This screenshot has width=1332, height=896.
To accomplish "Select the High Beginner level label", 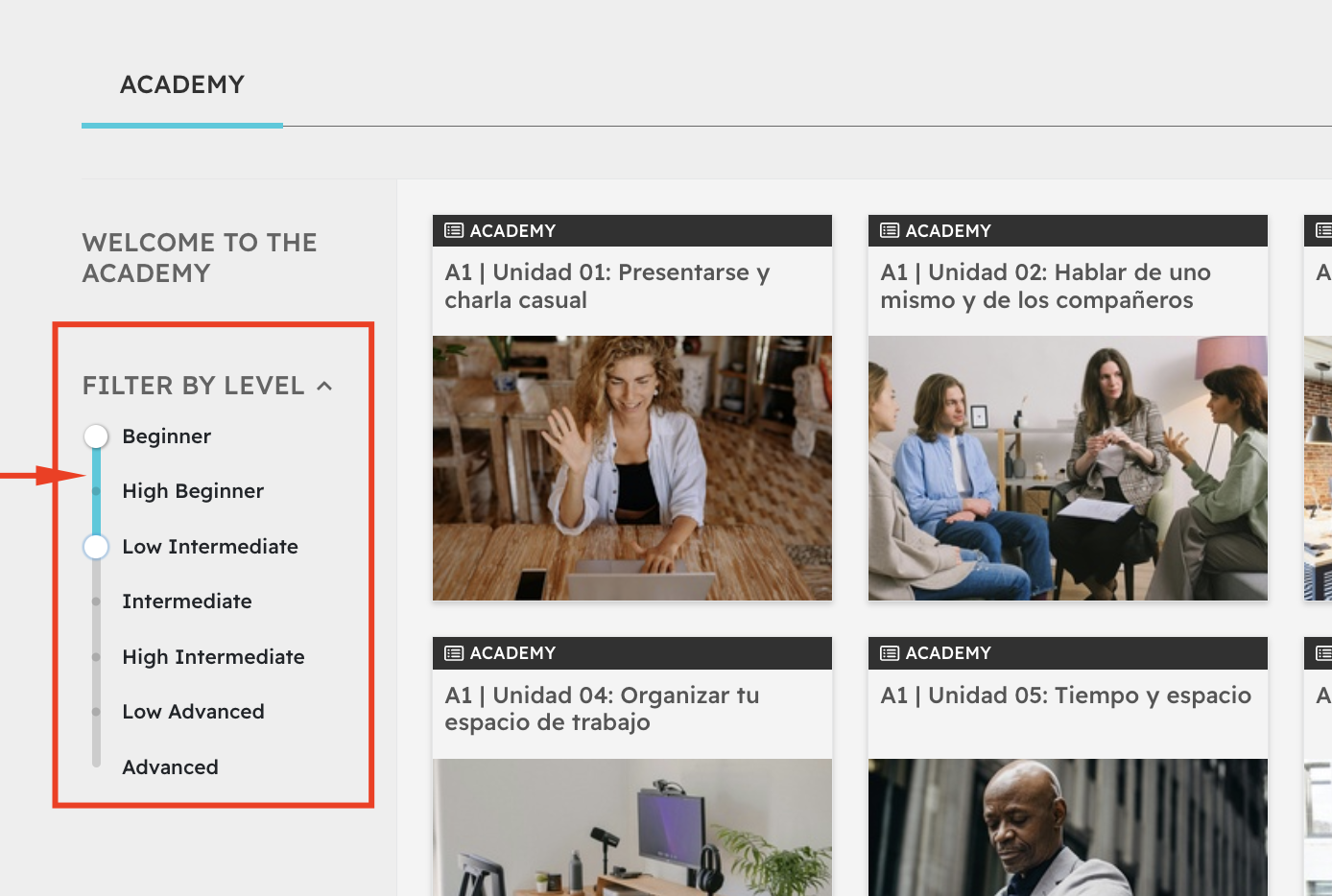I will [x=193, y=491].
